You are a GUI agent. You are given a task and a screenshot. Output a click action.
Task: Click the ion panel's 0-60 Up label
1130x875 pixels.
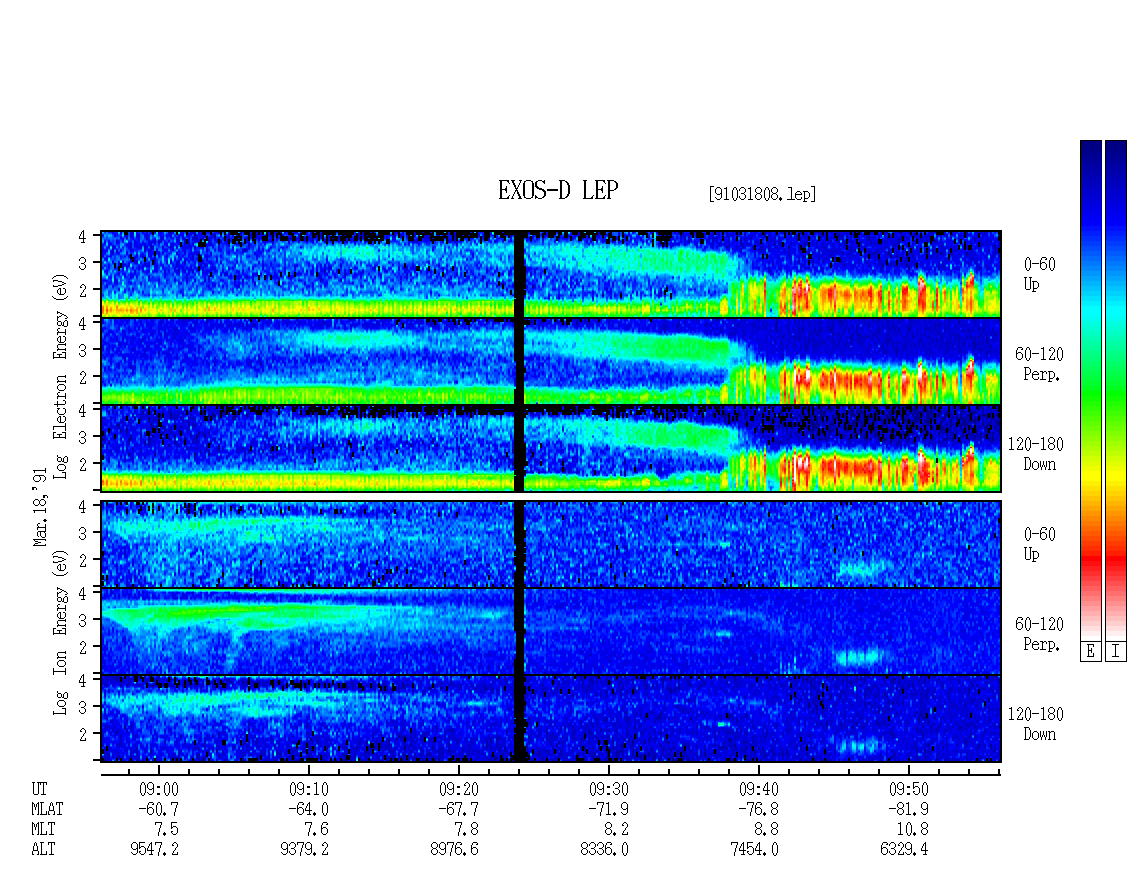pyautogui.click(x=1039, y=544)
